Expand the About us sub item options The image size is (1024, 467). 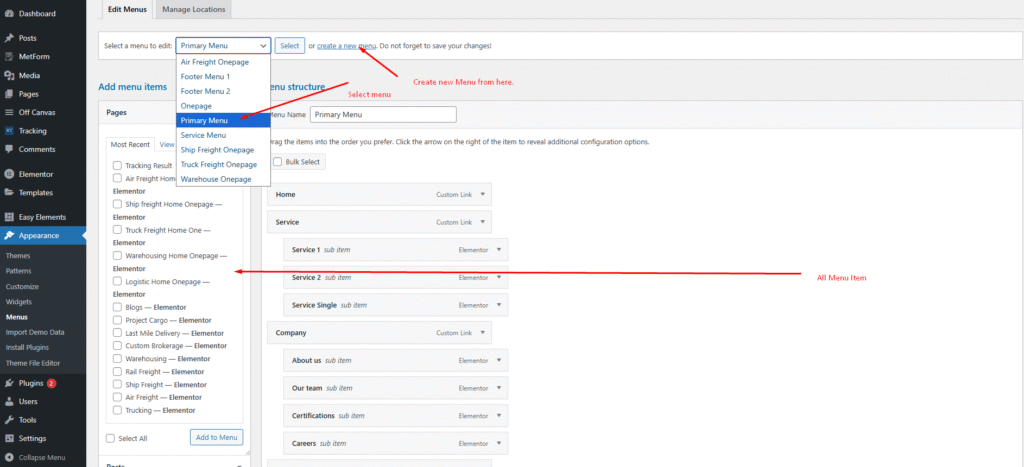(500, 360)
